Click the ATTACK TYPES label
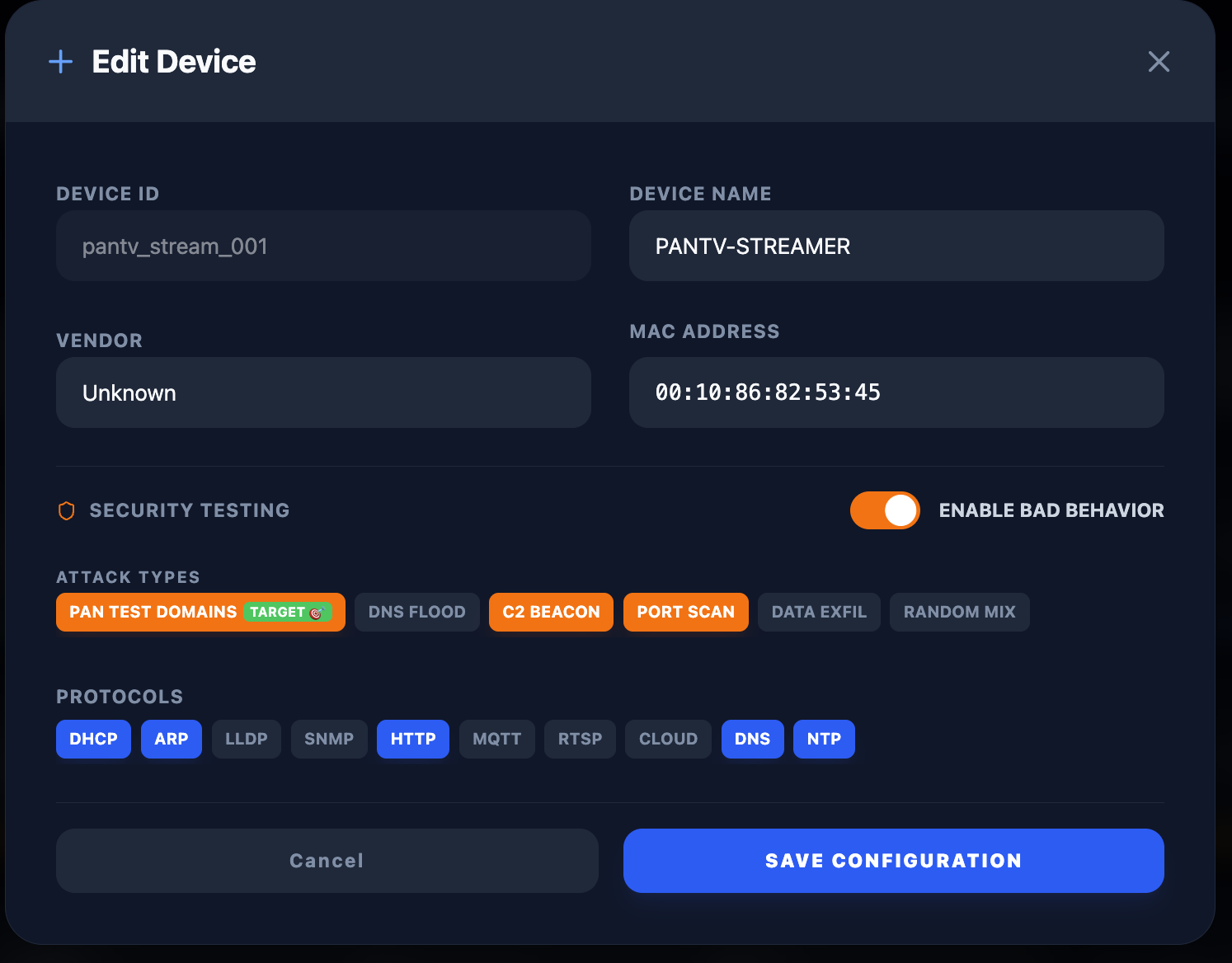Viewport: 1232px width, 963px height. 128,577
